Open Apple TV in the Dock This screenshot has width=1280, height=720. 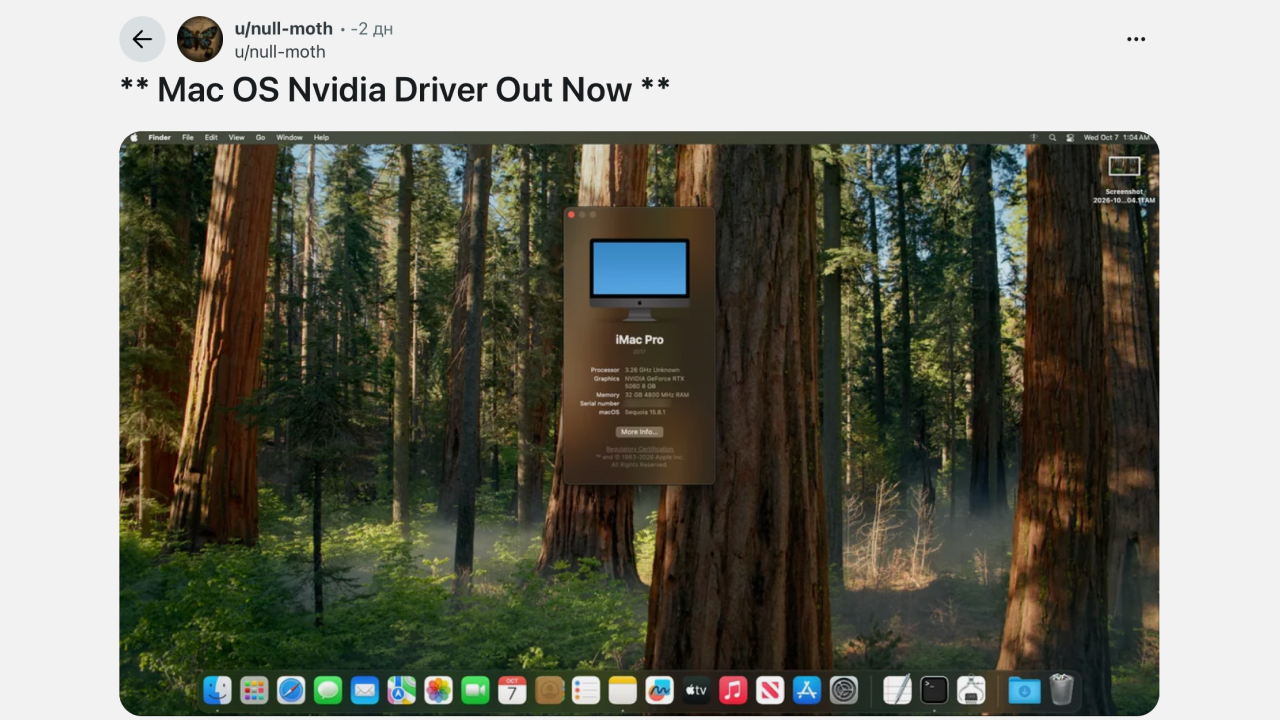click(696, 690)
